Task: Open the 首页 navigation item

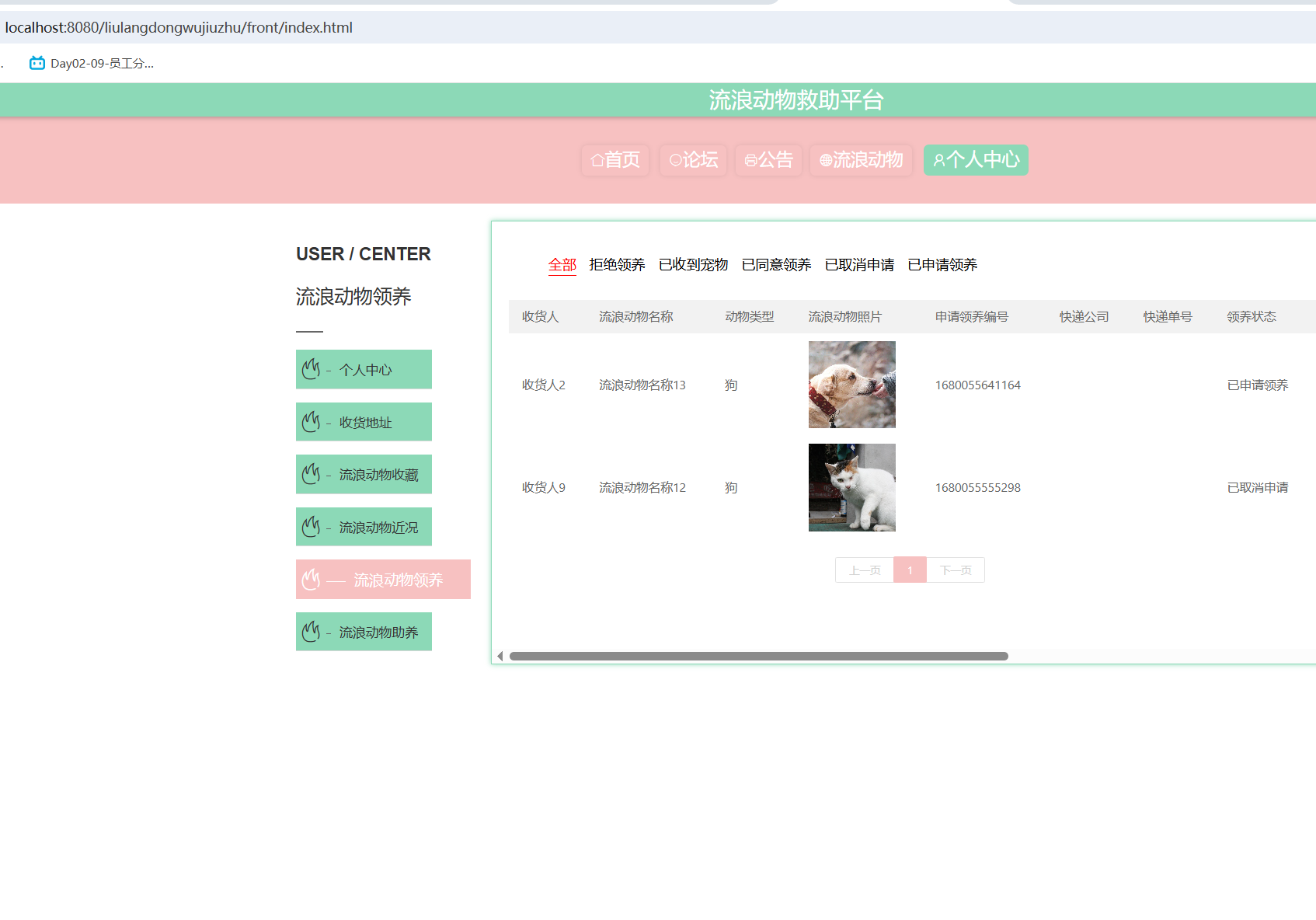Action: point(615,160)
